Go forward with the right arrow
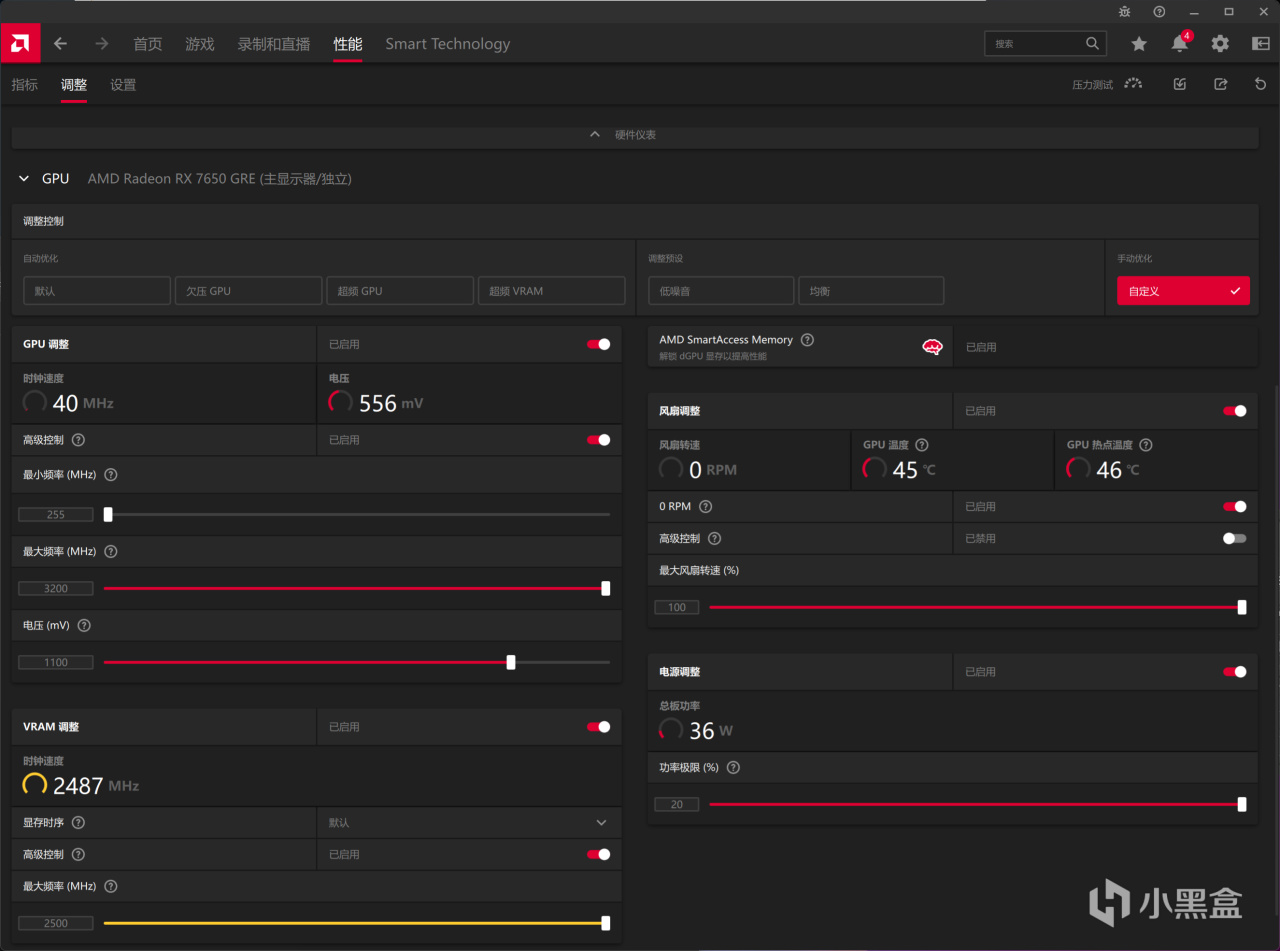This screenshot has width=1280, height=951. (101, 43)
